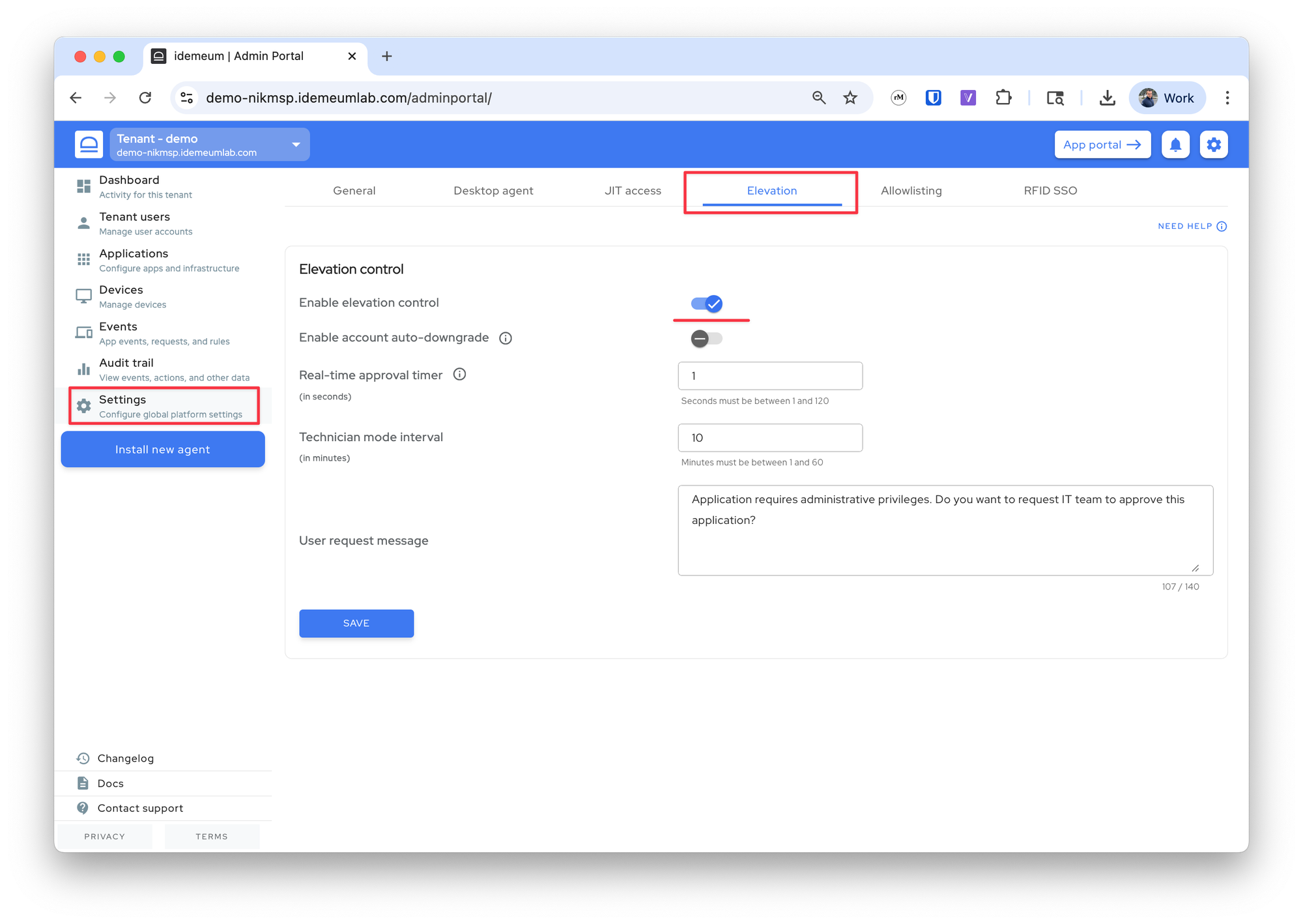Image resolution: width=1303 pixels, height=924 pixels.
Task: Select the Elevation tab
Action: pyautogui.click(x=772, y=191)
